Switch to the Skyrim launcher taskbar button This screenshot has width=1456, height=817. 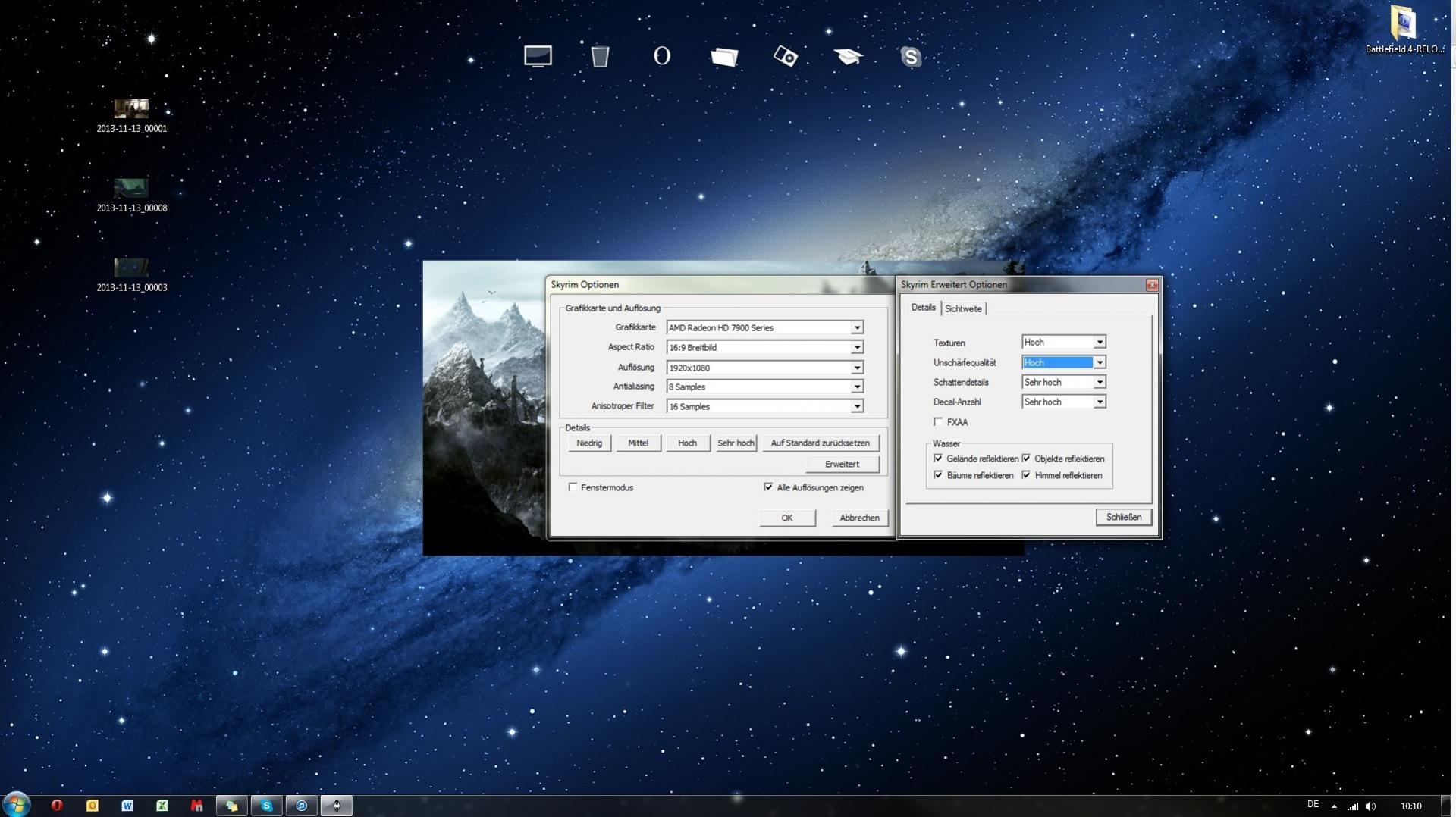click(336, 806)
